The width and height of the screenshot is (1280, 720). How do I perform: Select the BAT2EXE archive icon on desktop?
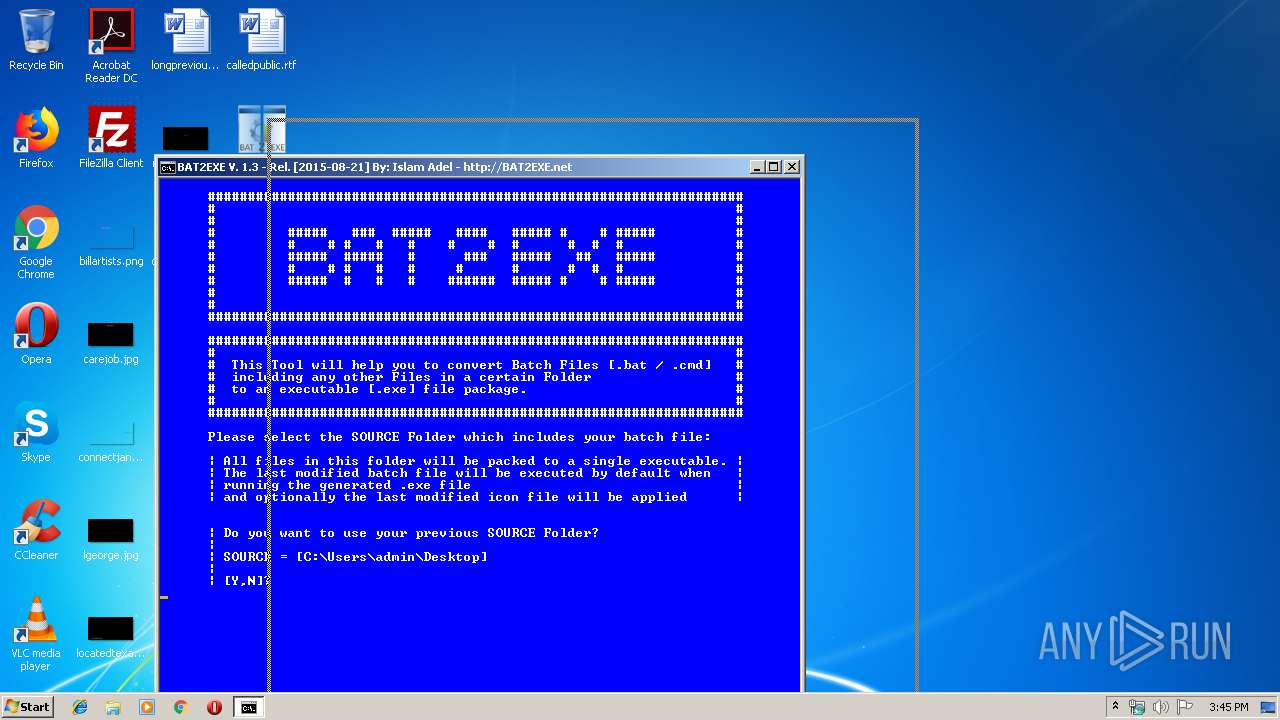(x=261, y=130)
